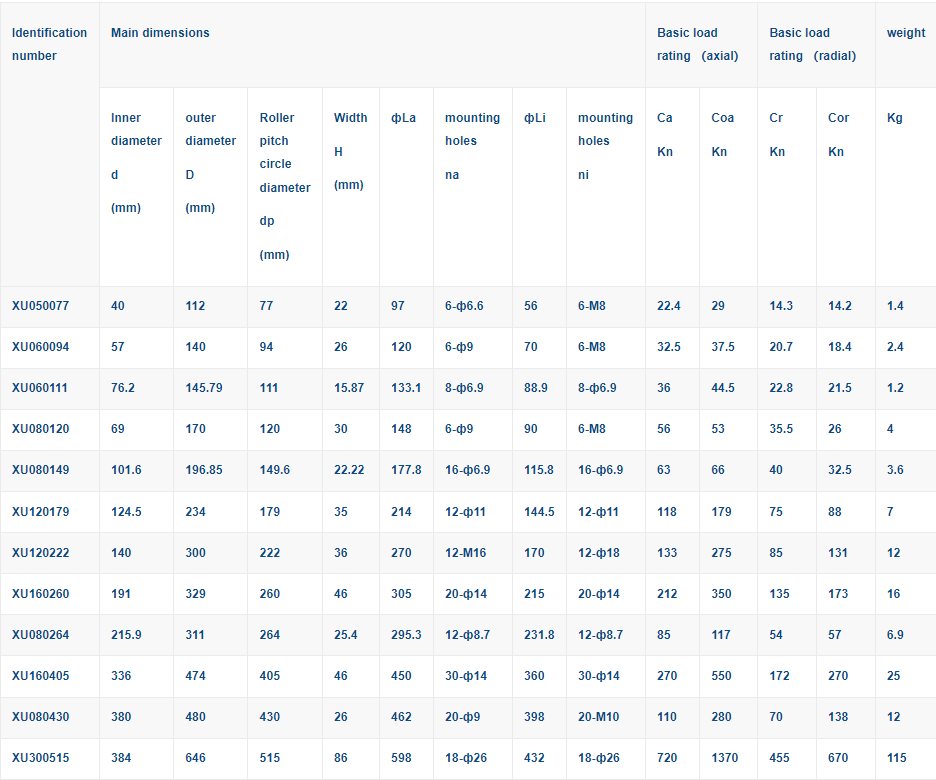The width and height of the screenshot is (936, 780).
Task: Click the XU050077 identification number
Action: click(x=40, y=306)
